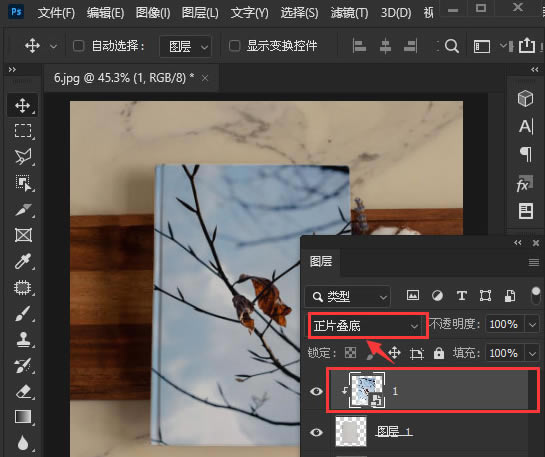The image size is (545, 457).
Task: Toggle the layer filter on/off switch
Action: (536, 295)
